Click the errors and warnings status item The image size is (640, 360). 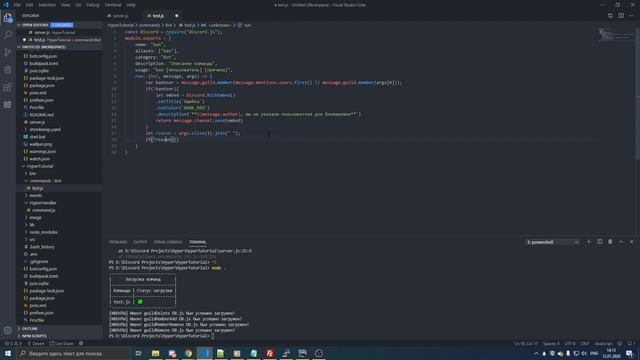13,344
